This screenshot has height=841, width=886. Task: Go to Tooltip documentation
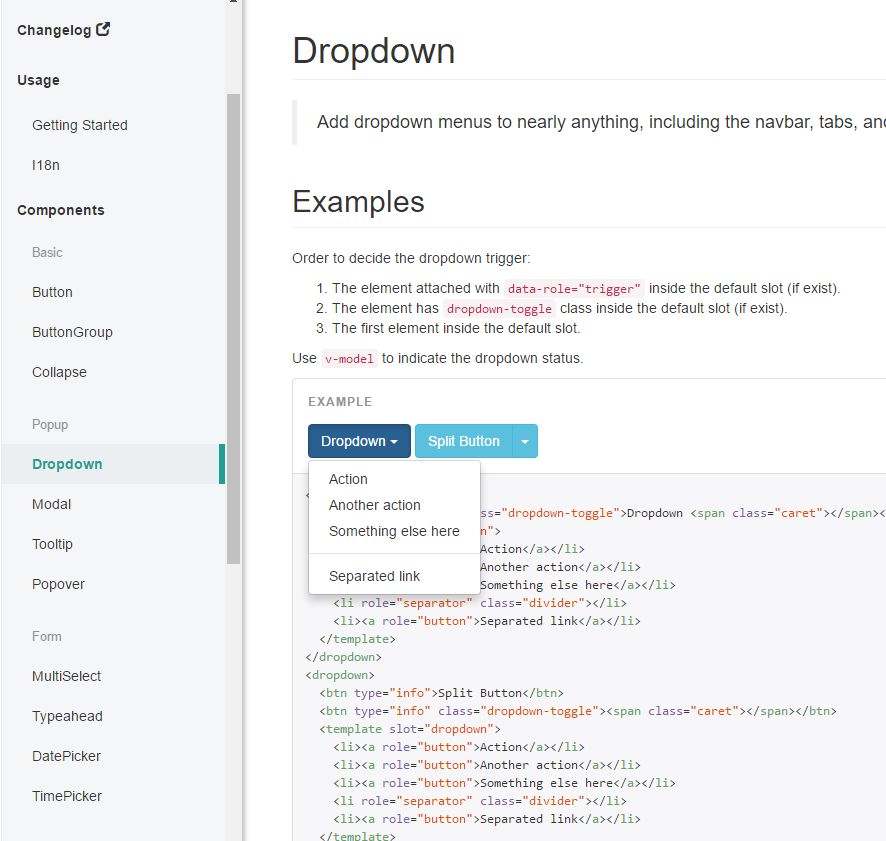[x=53, y=544]
